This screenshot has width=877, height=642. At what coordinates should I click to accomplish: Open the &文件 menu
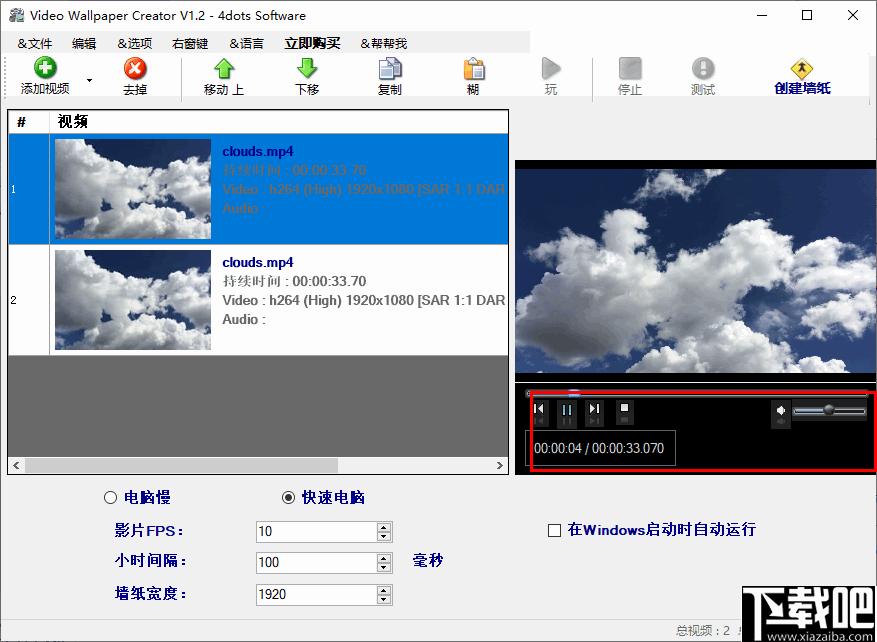[x=35, y=43]
